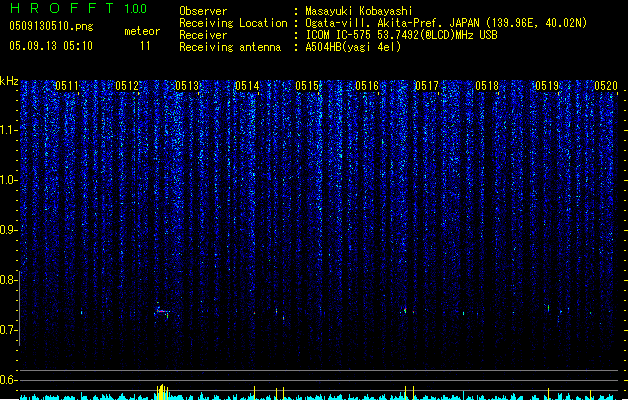629x400 pixels.
Task: Click the tall yellow spike cluster after 0512
Action: [x=162, y=392]
